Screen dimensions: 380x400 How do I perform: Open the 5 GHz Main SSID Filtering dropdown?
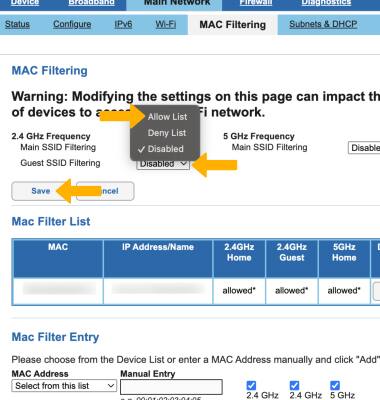click(364, 148)
